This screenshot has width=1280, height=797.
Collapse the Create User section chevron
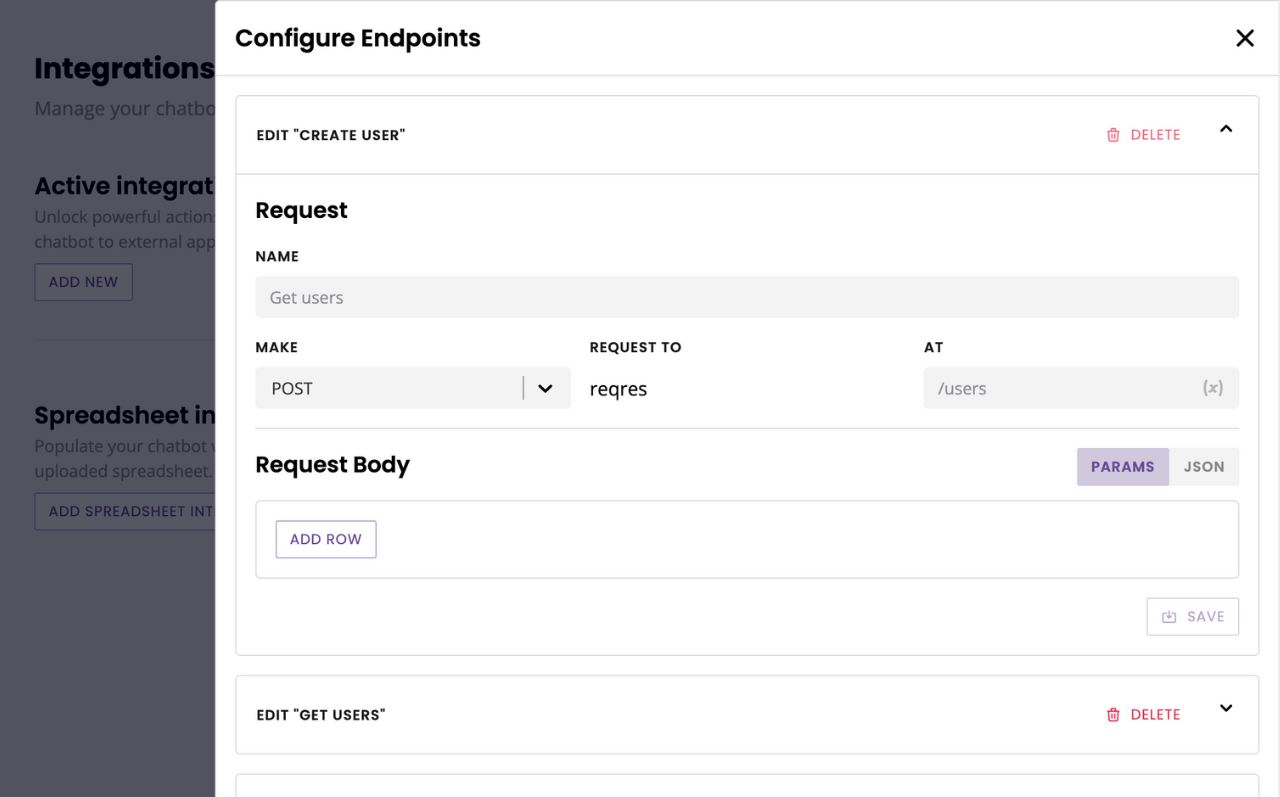click(1226, 129)
